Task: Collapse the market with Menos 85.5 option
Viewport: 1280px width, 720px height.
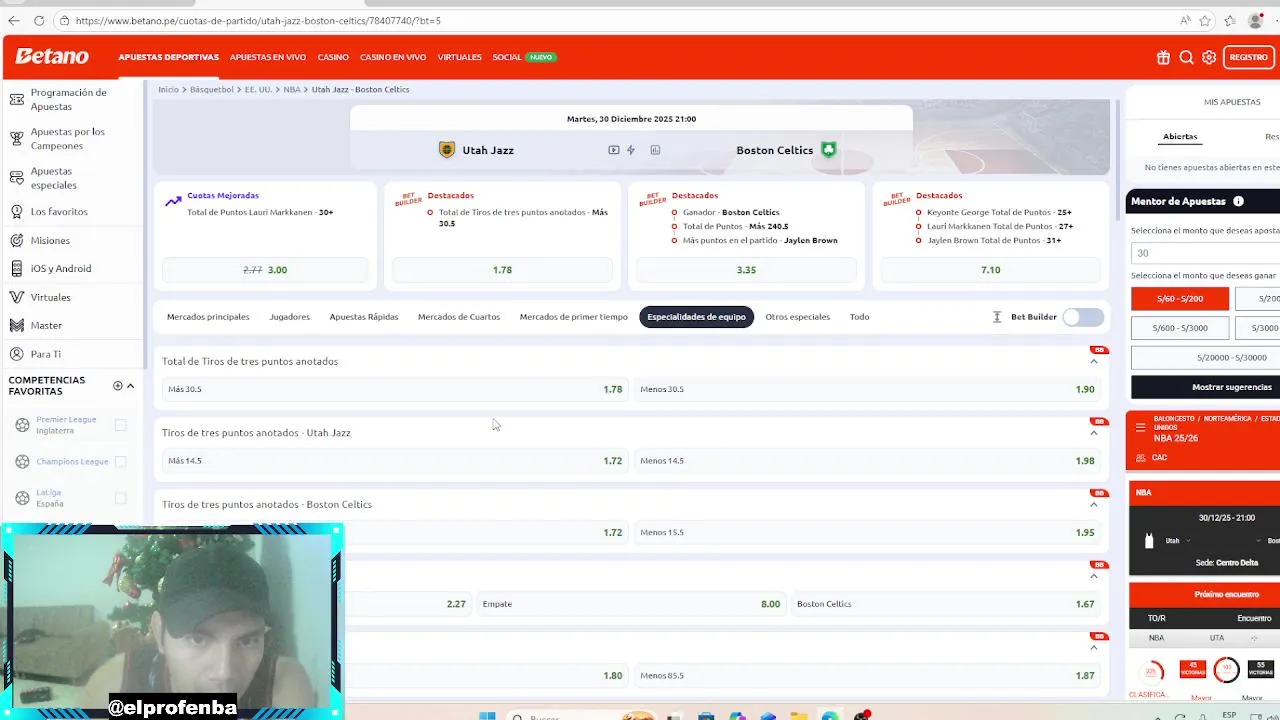Action: (1093, 648)
